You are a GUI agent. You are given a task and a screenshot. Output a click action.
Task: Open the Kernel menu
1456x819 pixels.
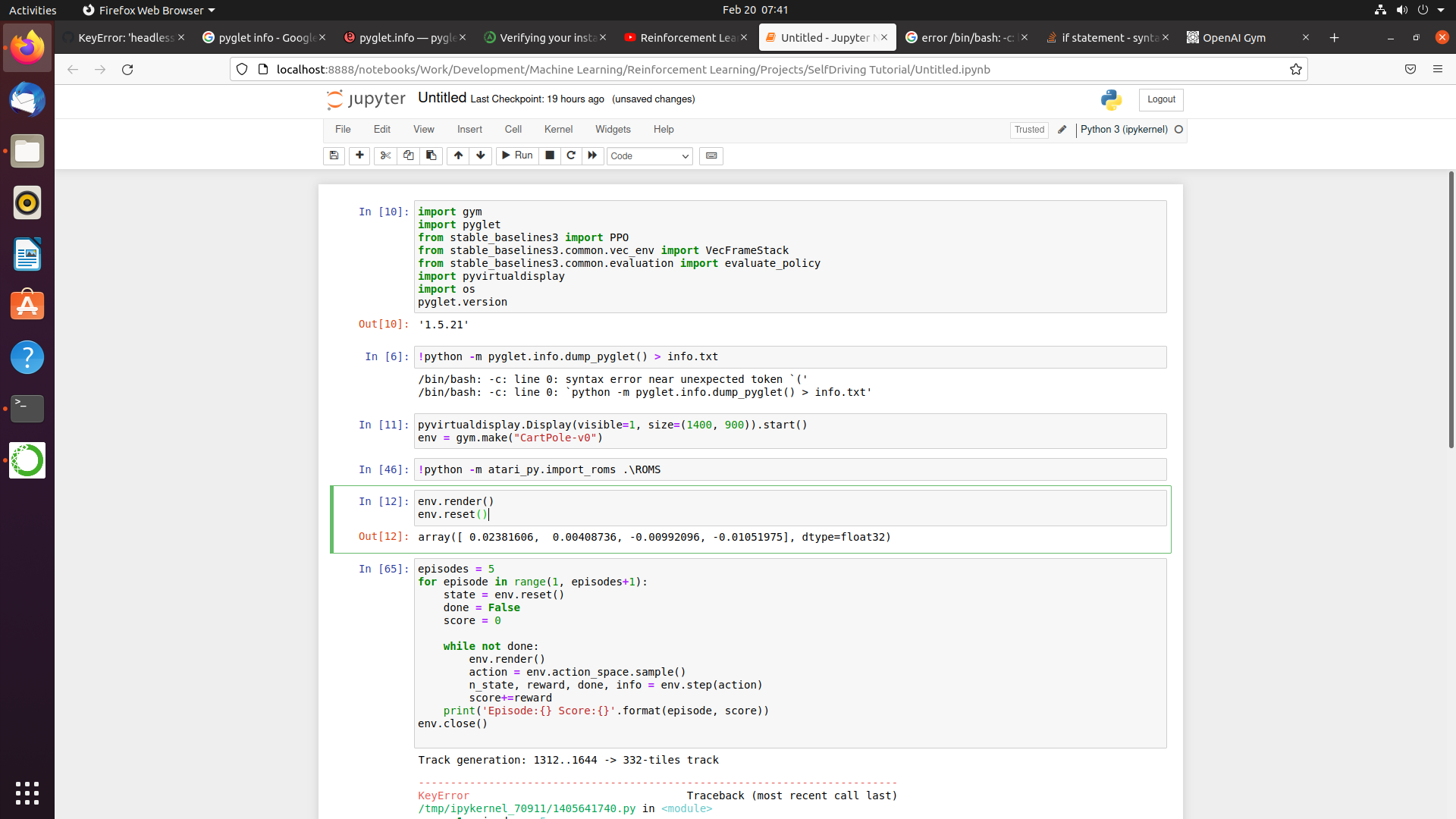click(558, 129)
